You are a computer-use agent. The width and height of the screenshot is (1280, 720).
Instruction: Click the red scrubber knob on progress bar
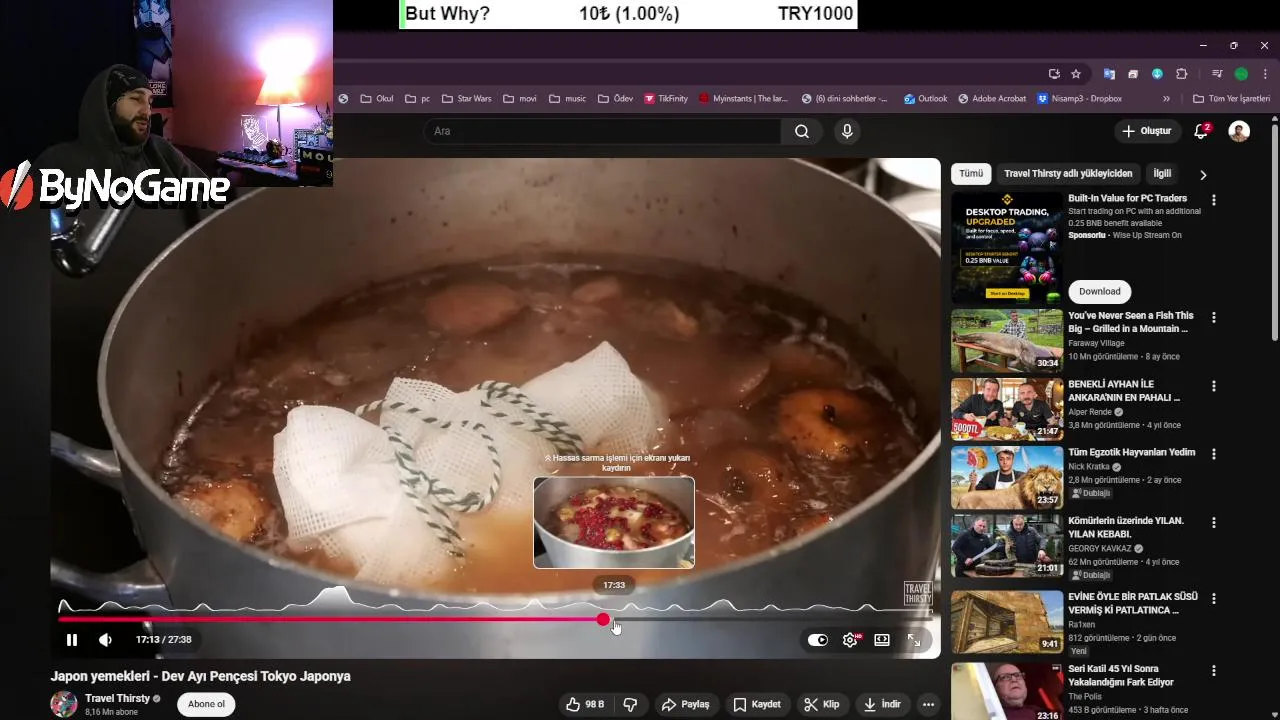[603, 620]
